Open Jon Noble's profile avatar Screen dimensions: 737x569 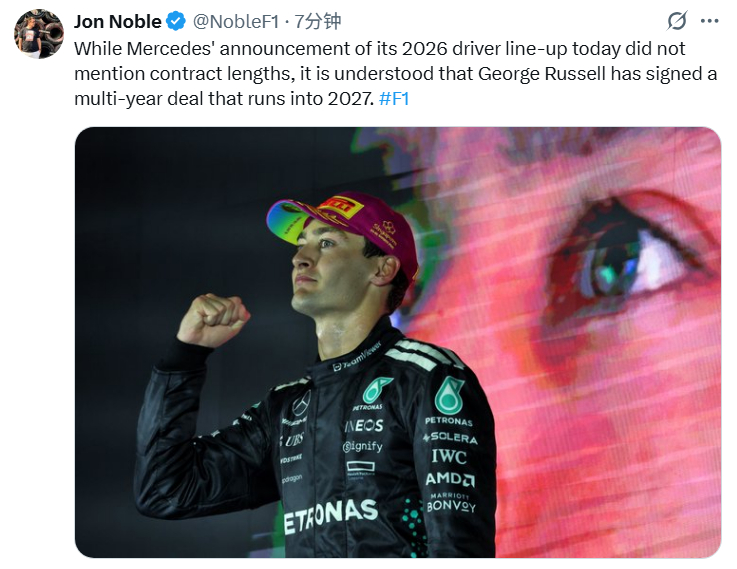pyautogui.click(x=39, y=33)
